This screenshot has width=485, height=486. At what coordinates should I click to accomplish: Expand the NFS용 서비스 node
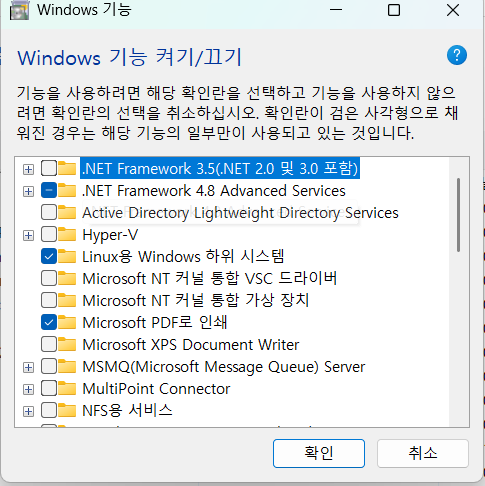pos(28,411)
